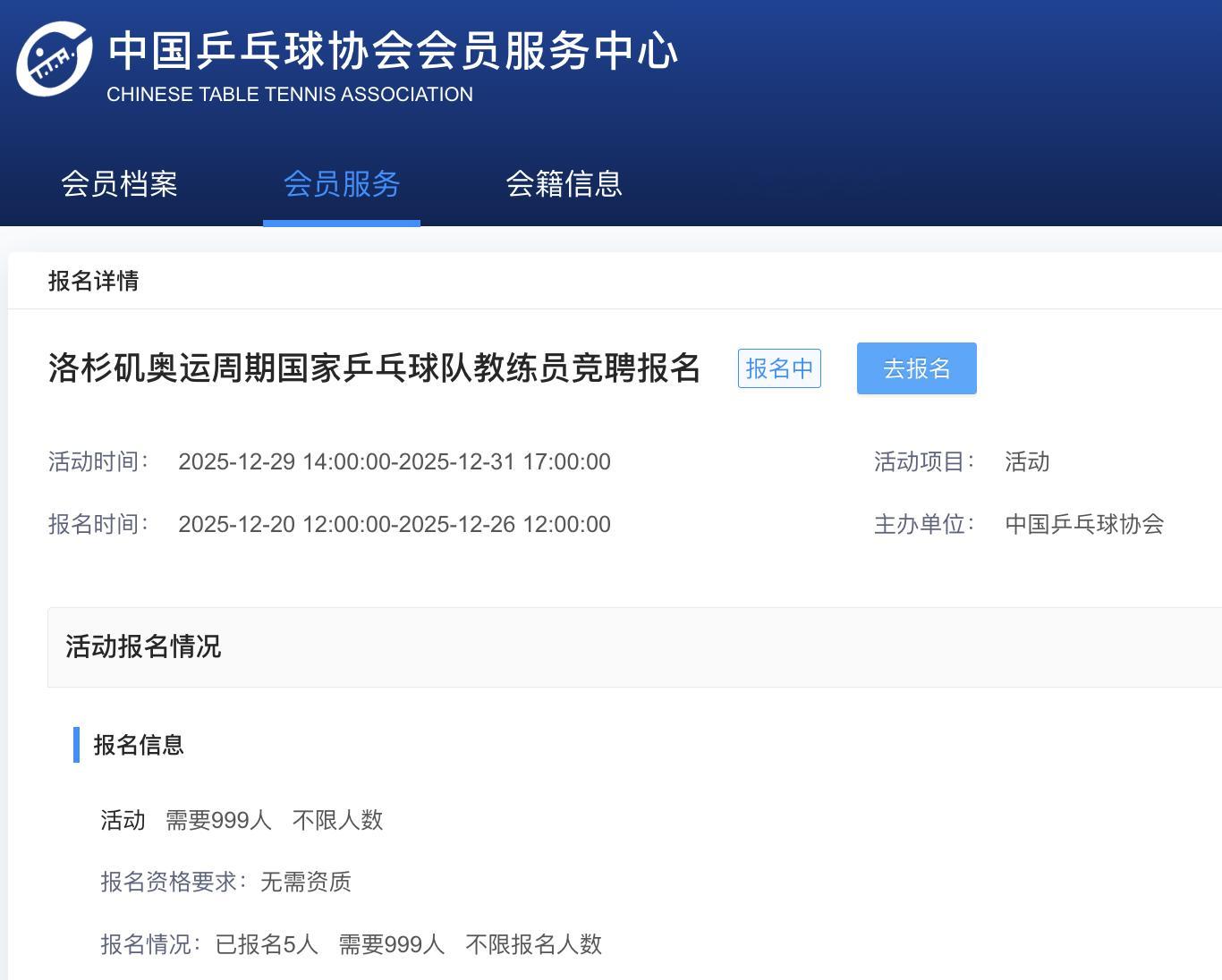Click the site title 中国乒乓球协会会员服务中心

tap(392, 51)
